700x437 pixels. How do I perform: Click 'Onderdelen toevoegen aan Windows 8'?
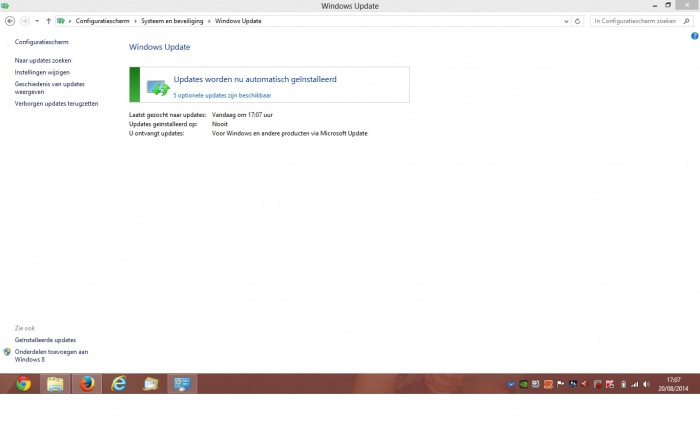click(51, 356)
